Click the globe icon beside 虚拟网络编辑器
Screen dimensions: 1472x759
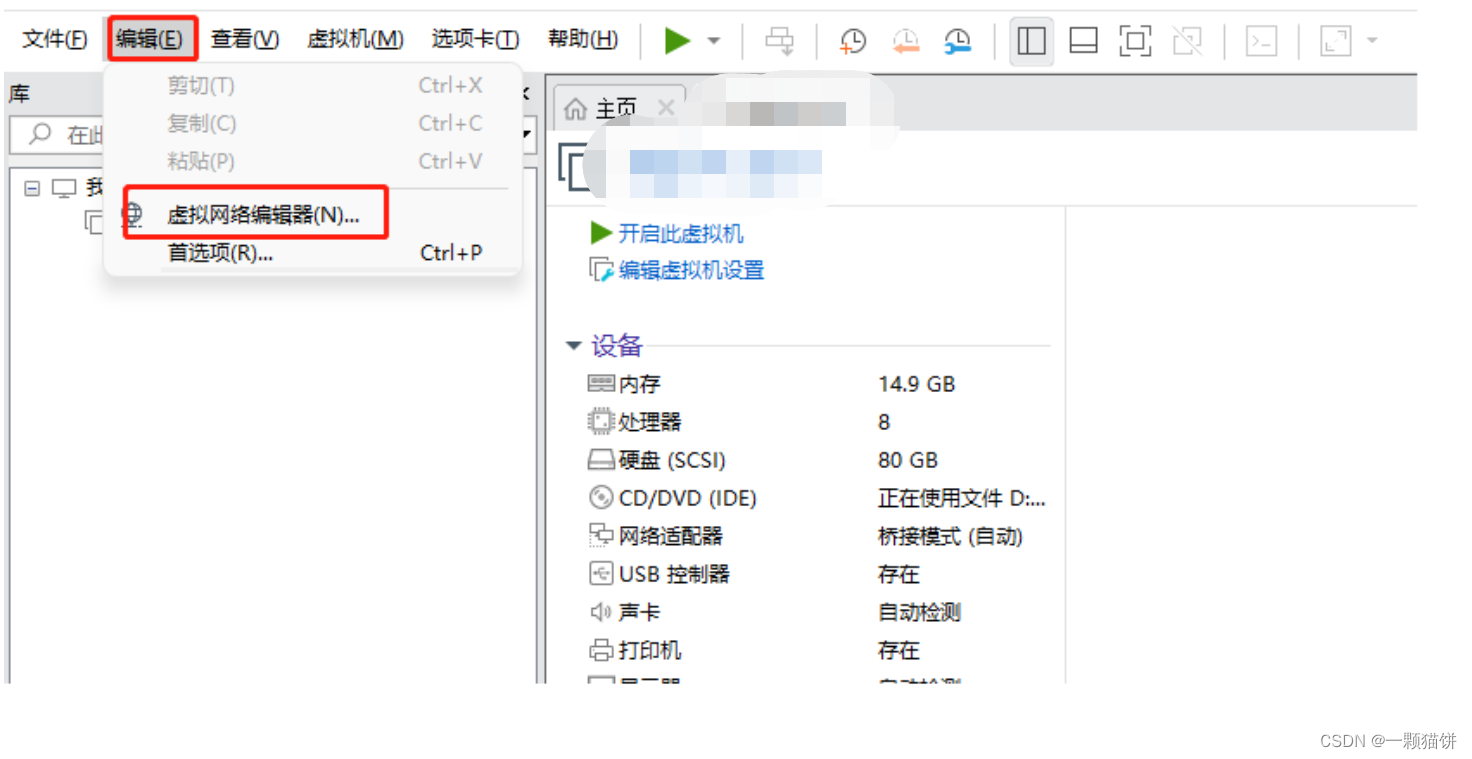coord(134,214)
